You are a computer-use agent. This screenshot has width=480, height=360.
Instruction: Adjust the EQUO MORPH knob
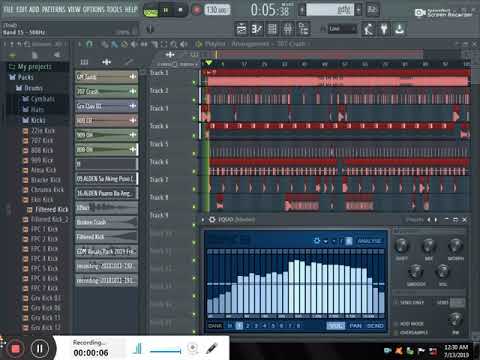tap(455, 246)
